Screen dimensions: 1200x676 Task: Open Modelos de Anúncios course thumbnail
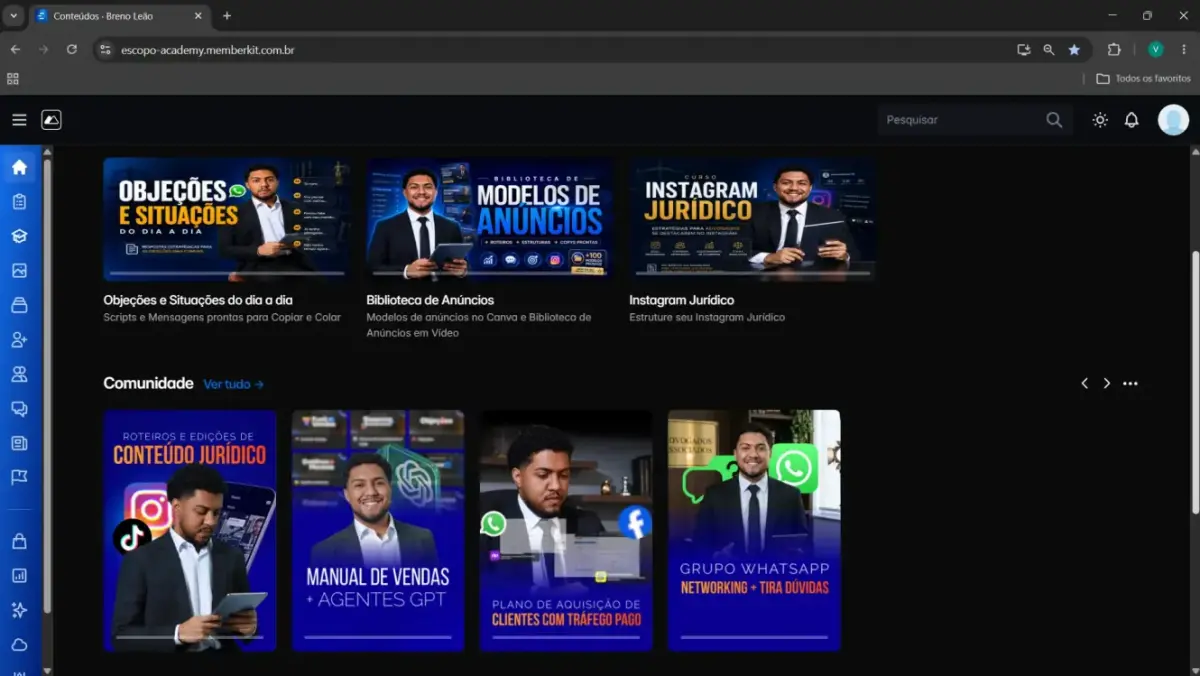(x=489, y=219)
